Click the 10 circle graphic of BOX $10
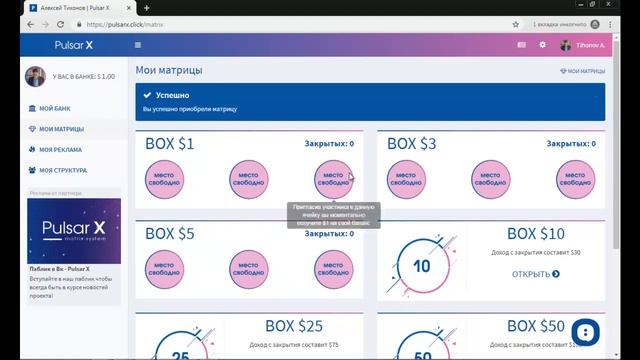 click(422, 266)
